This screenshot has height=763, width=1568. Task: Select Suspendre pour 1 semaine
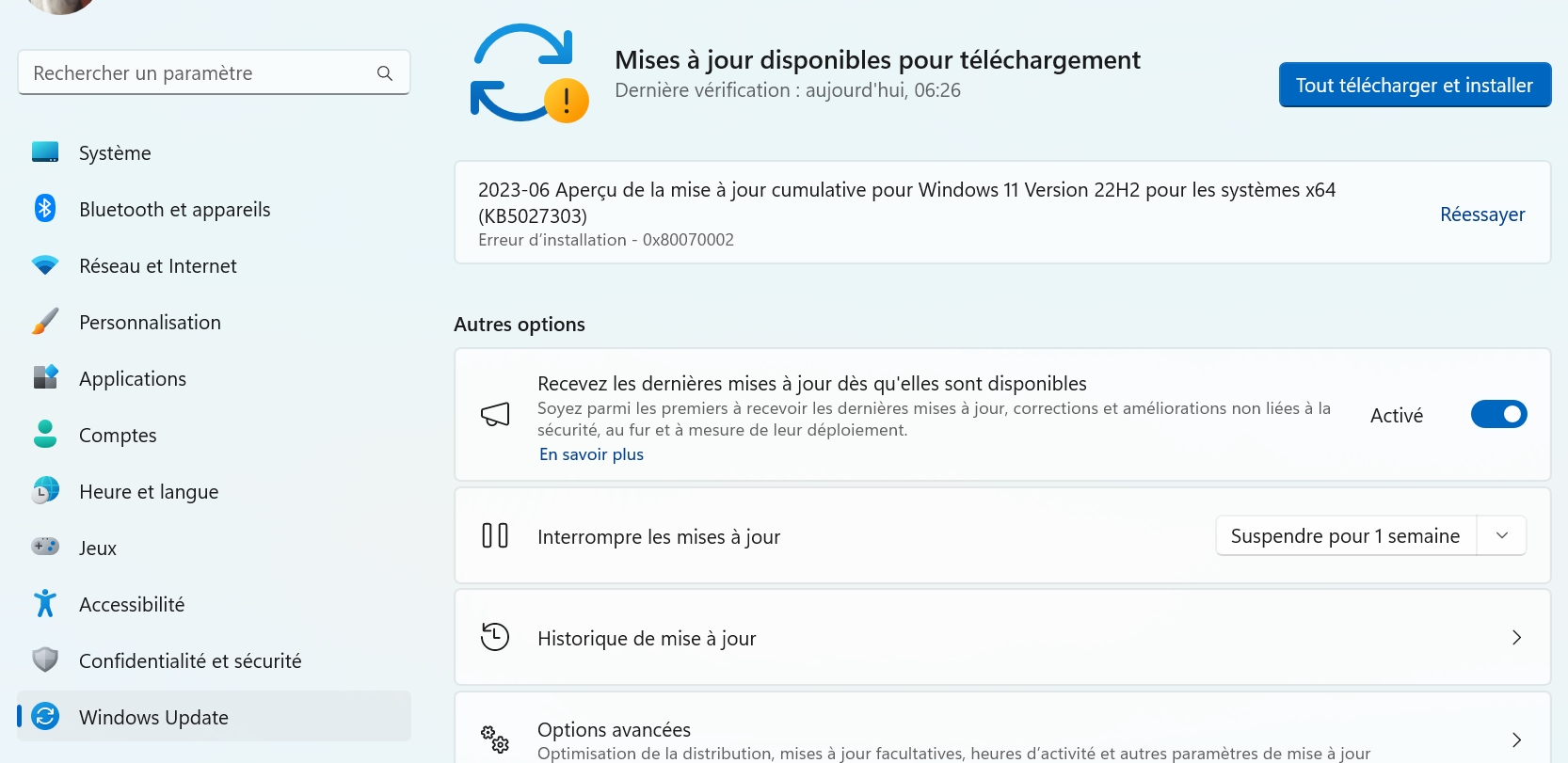point(1346,535)
